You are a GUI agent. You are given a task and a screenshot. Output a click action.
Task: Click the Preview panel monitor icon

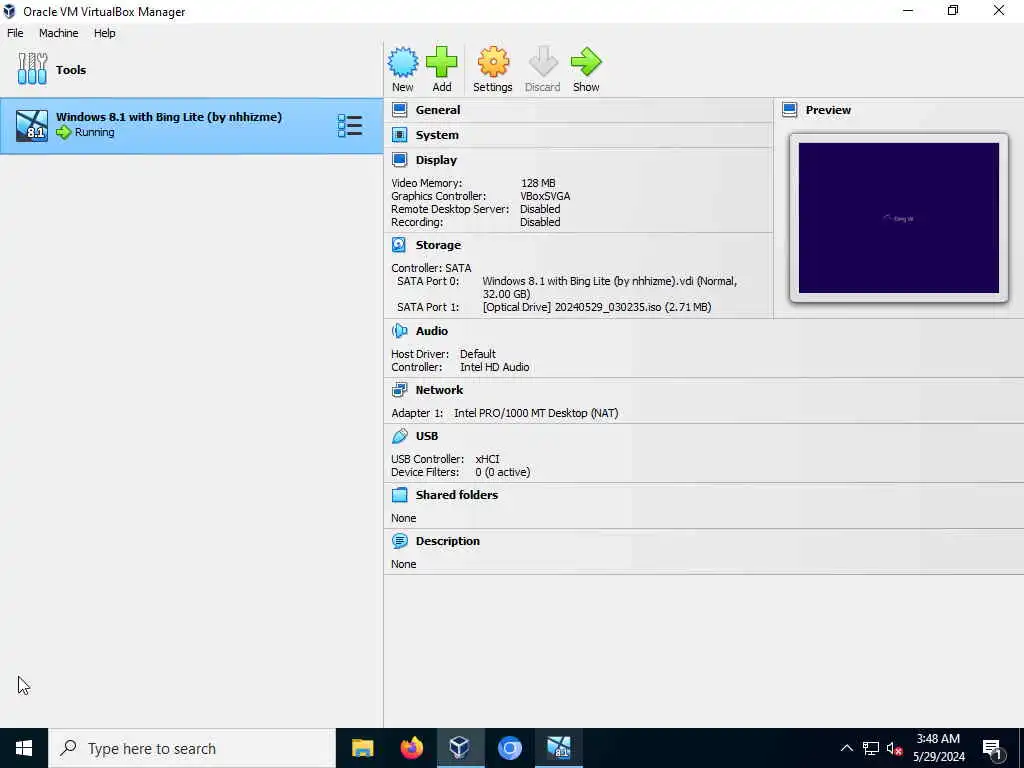pos(790,110)
